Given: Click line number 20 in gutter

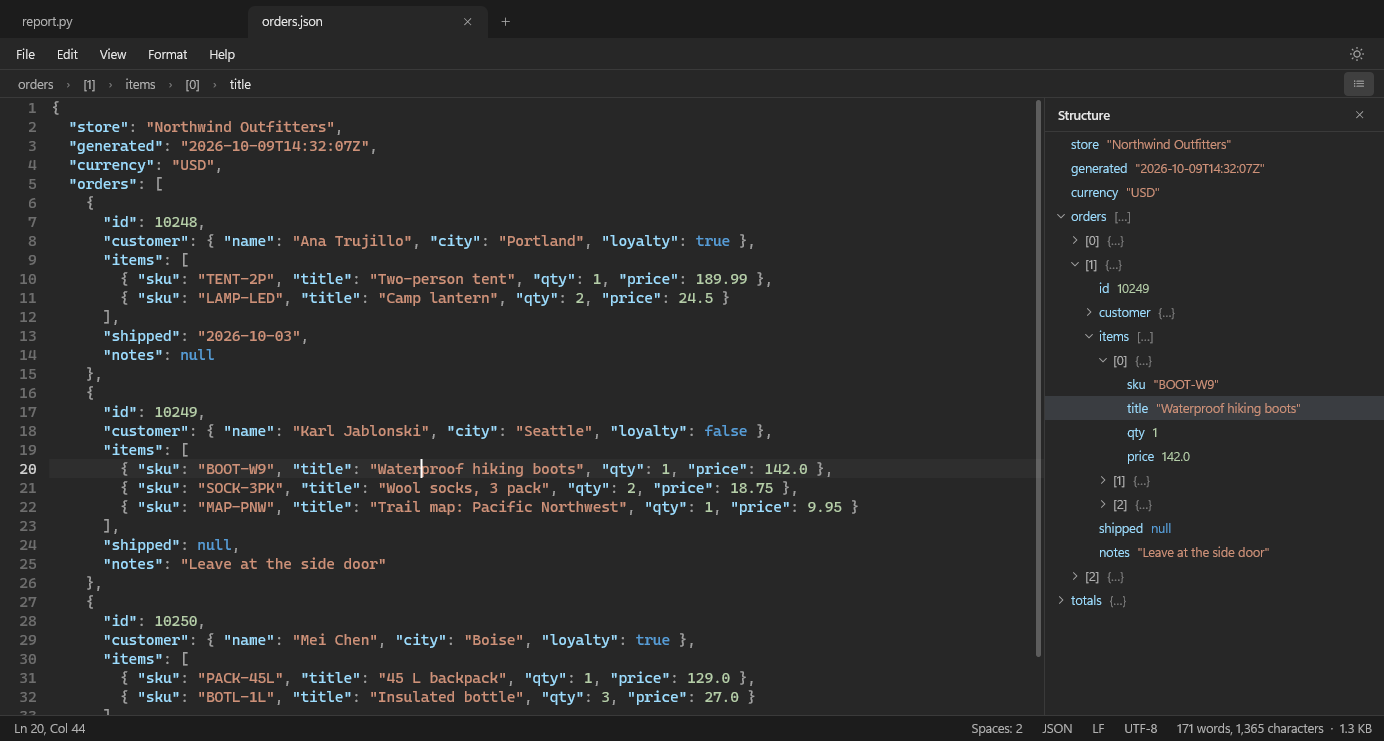Looking at the screenshot, I should point(28,469).
